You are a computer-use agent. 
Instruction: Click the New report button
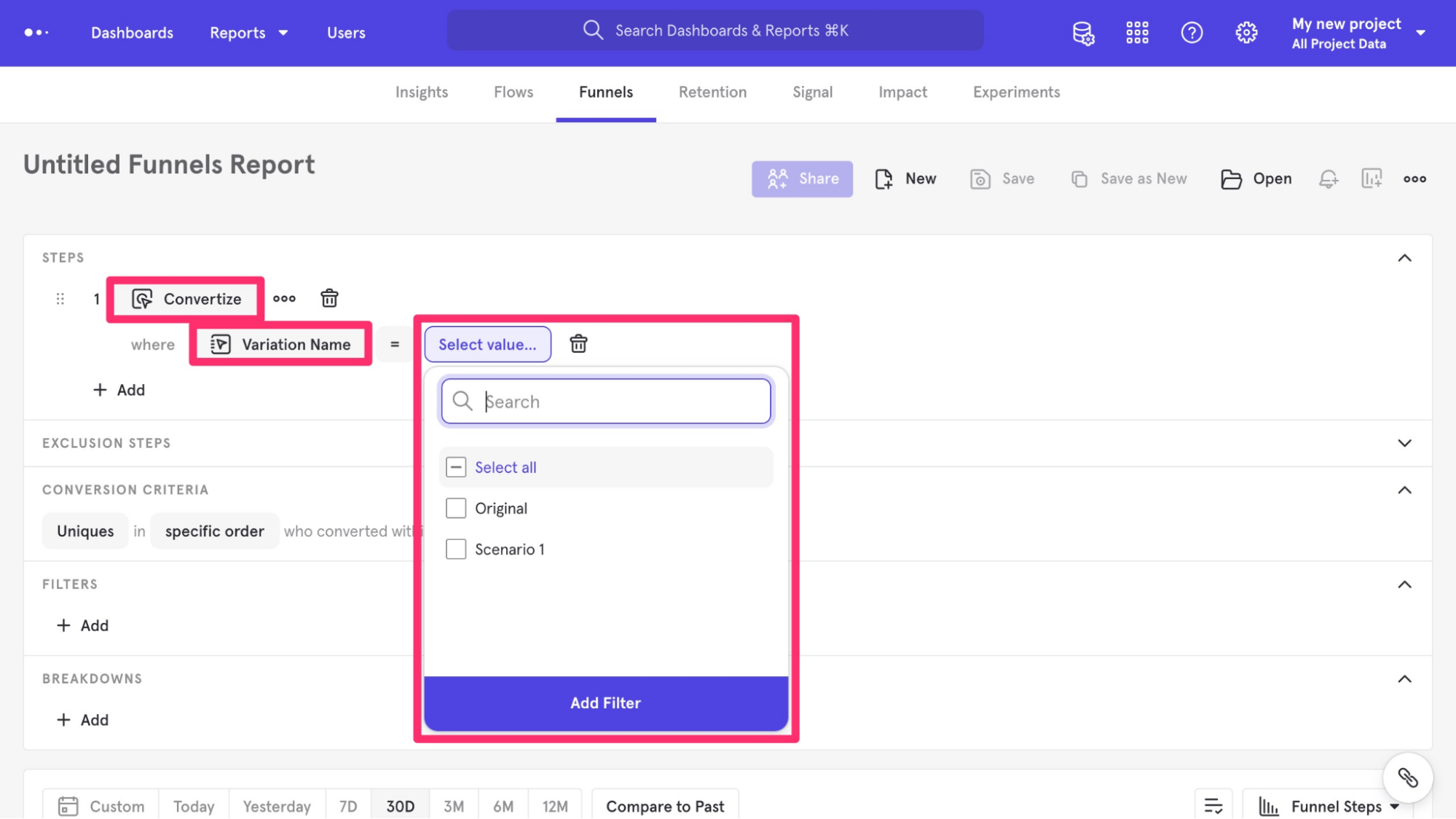coord(905,179)
